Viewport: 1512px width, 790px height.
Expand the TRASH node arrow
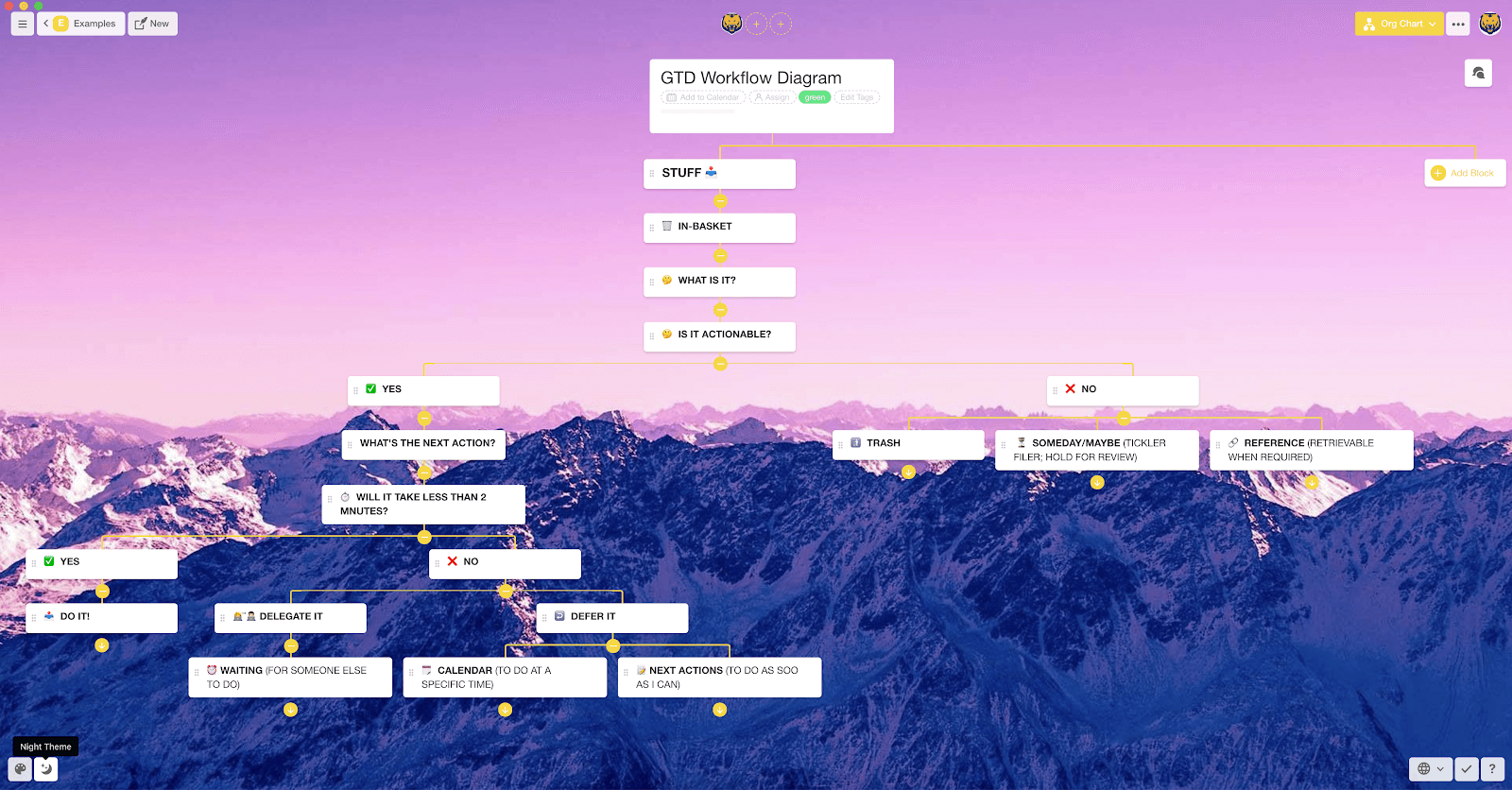tap(908, 472)
